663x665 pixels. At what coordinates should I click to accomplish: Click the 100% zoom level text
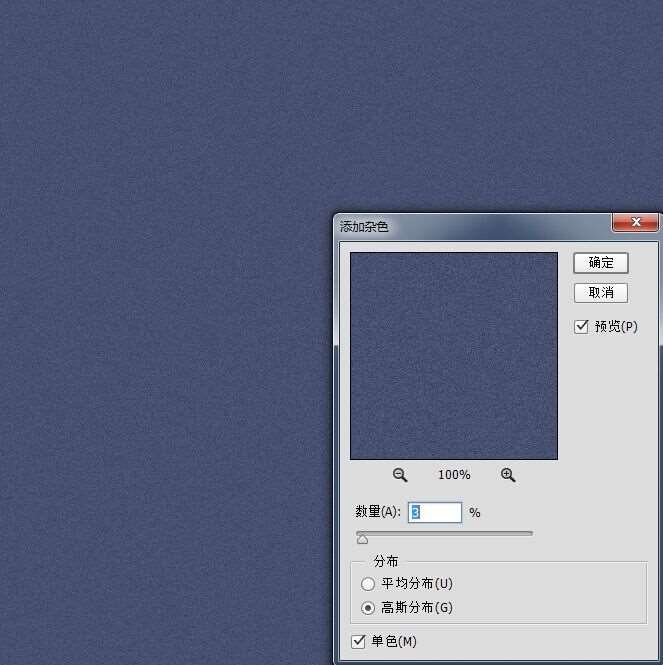coord(454,475)
